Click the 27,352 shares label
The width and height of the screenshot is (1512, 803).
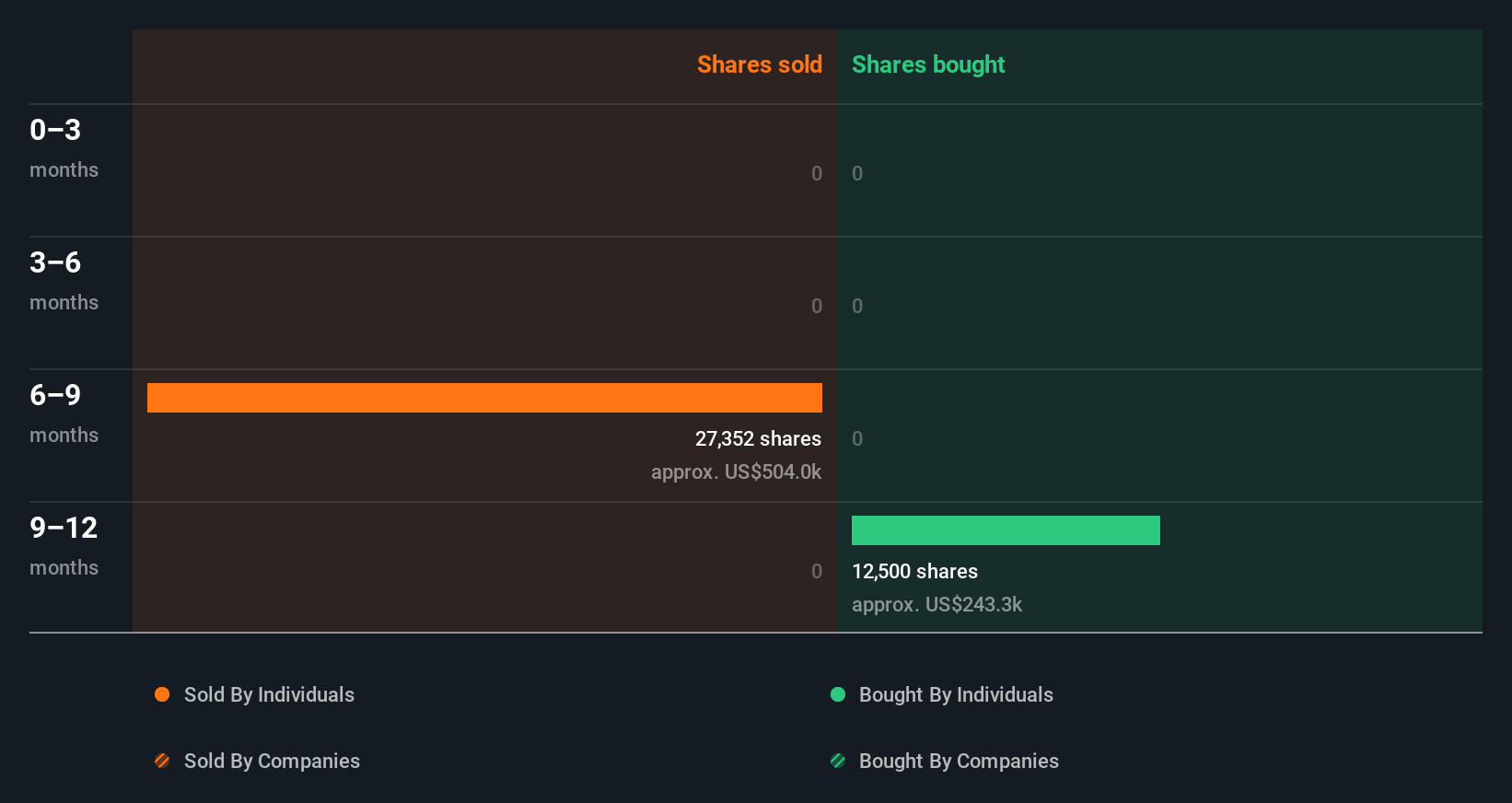click(758, 439)
